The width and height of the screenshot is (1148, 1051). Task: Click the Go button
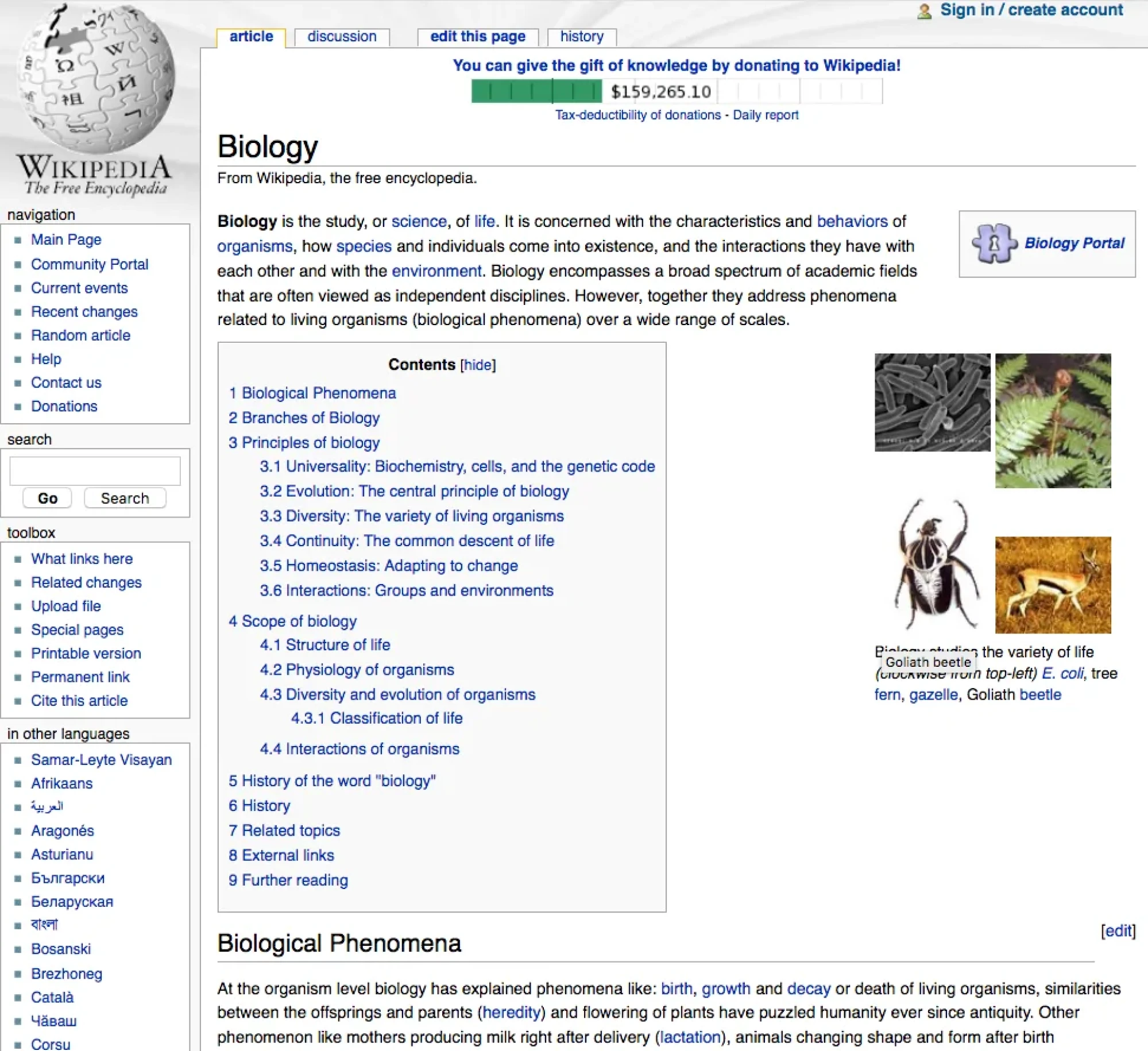coord(47,498)
